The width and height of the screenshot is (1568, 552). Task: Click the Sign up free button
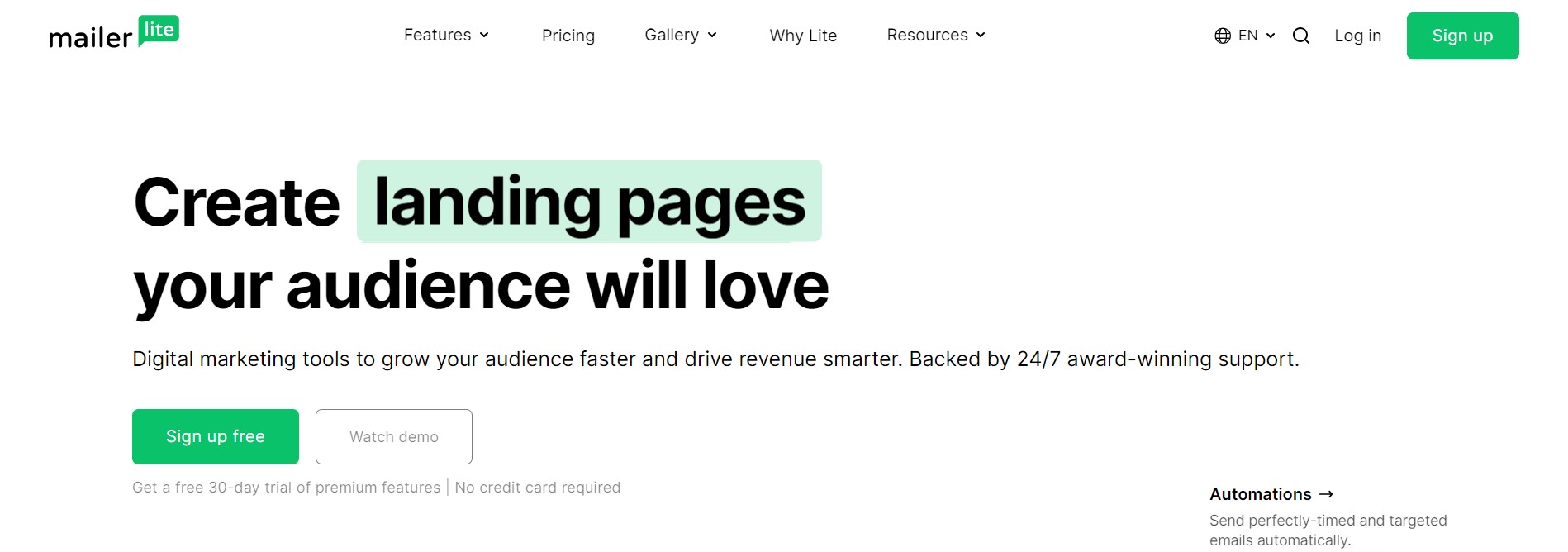[216, 436]
